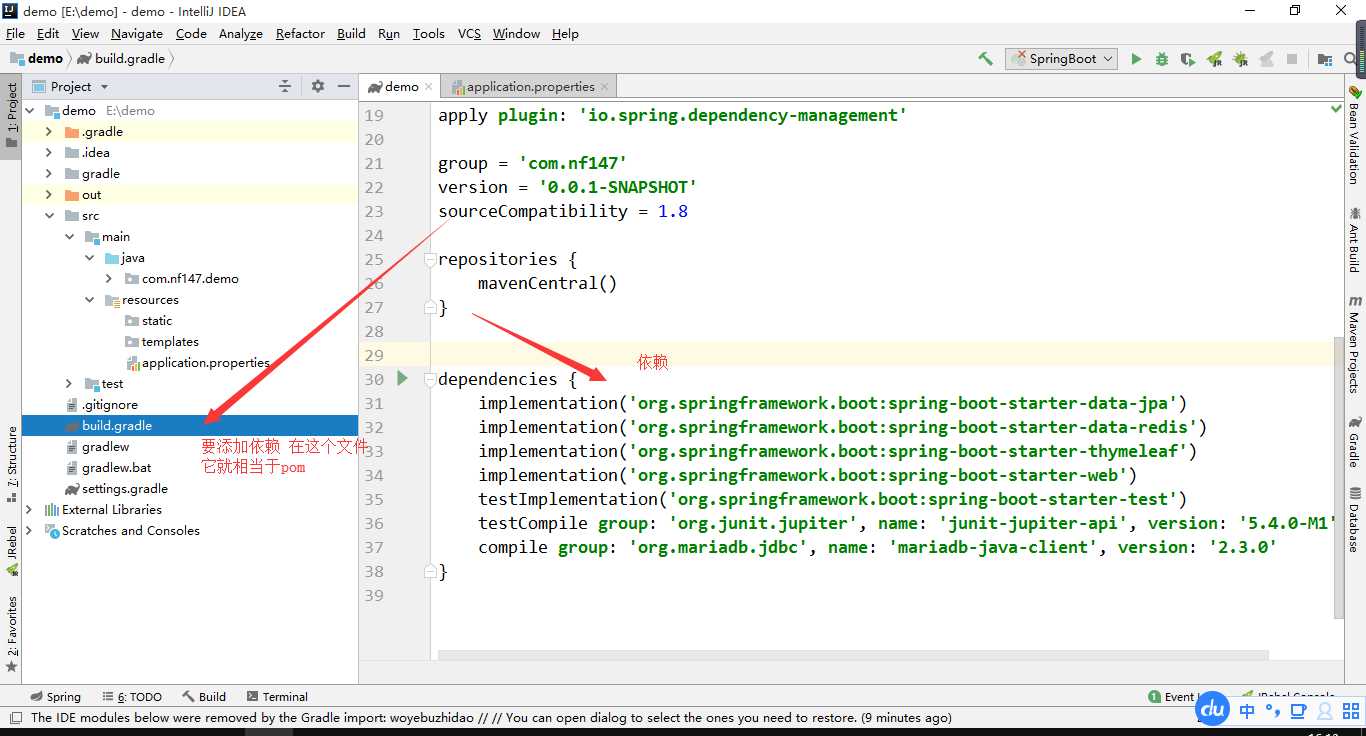Toggle the Favorites side tool button

(11, 634)
